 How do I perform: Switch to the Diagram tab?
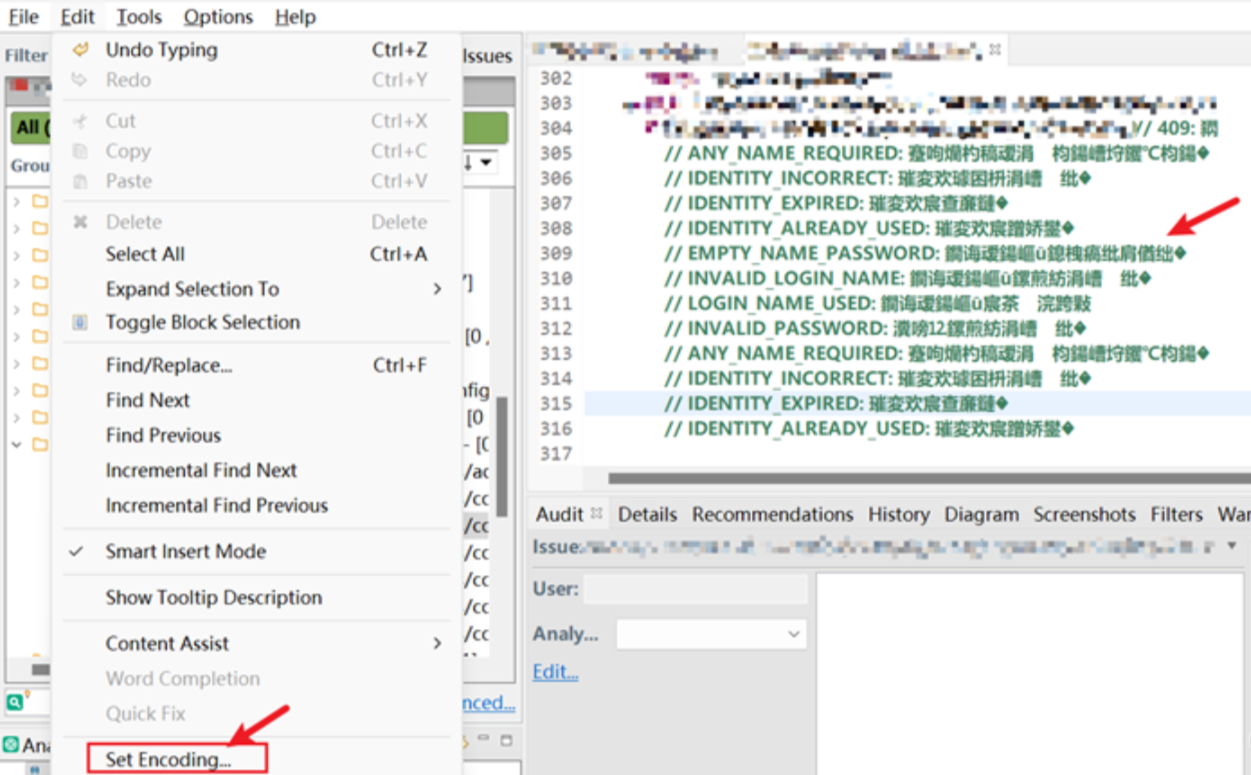coord(981,514)
